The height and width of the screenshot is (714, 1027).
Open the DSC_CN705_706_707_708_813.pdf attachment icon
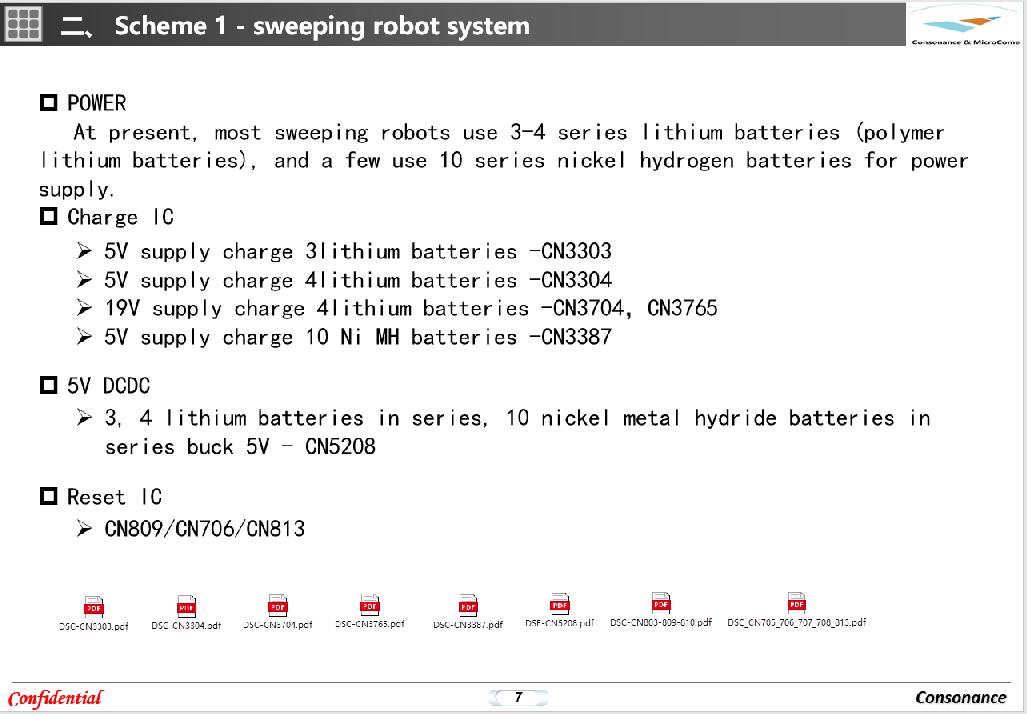[x=796, y=603]
